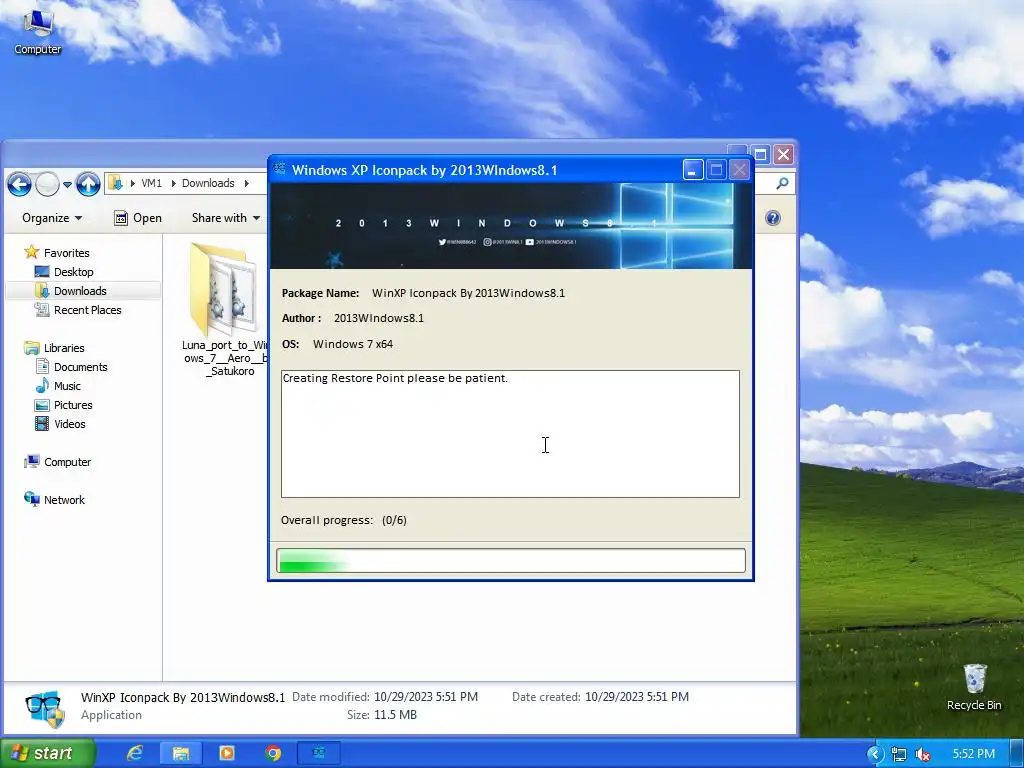Image resolution: width=1024 pixels, height=768 pixels.
Task: Click the Favorites star icon
Action: pyautogui.click(x=31, y=252)
